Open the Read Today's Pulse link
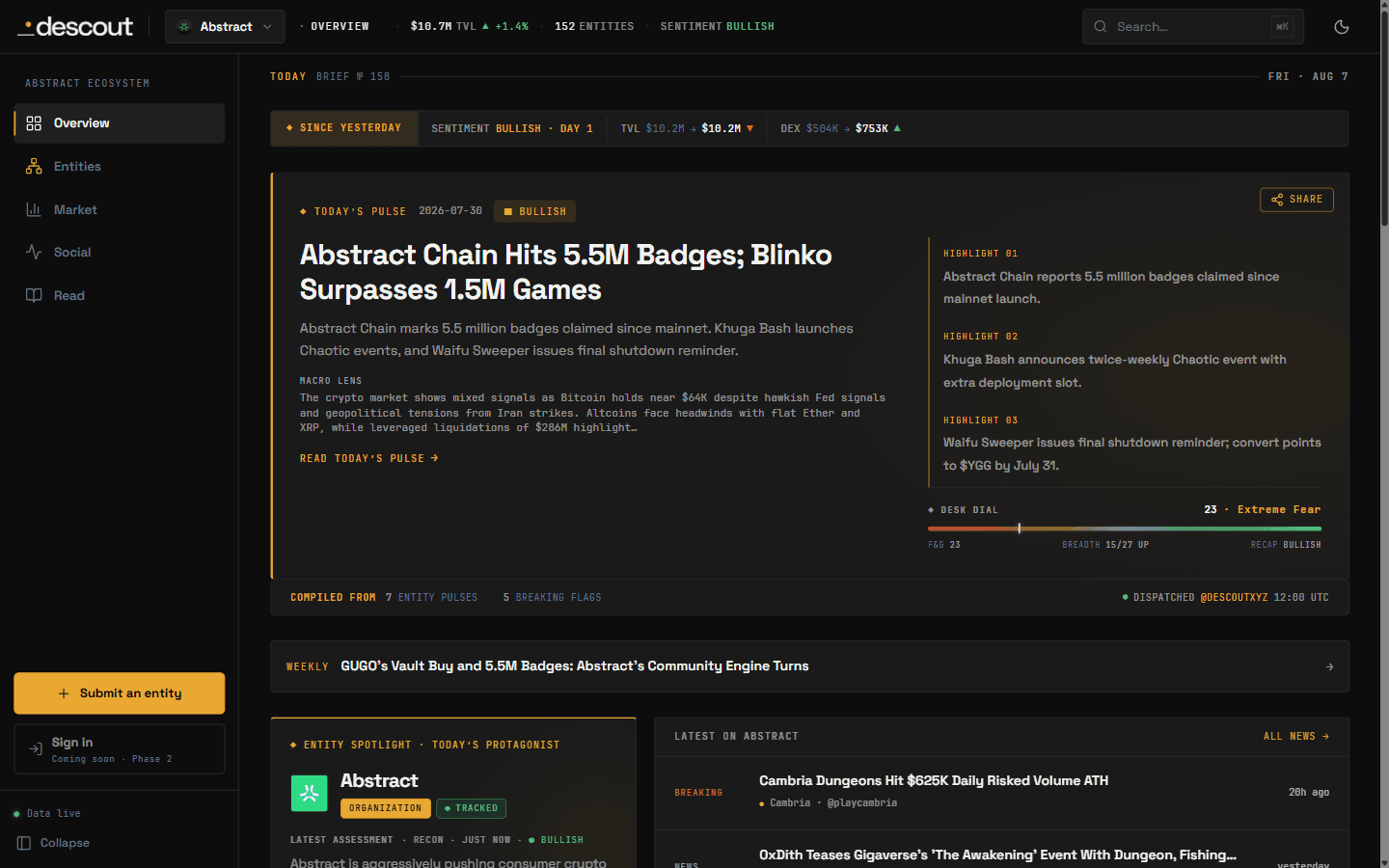This screenshot has height=868, width=1389. (x=369, y=458)
